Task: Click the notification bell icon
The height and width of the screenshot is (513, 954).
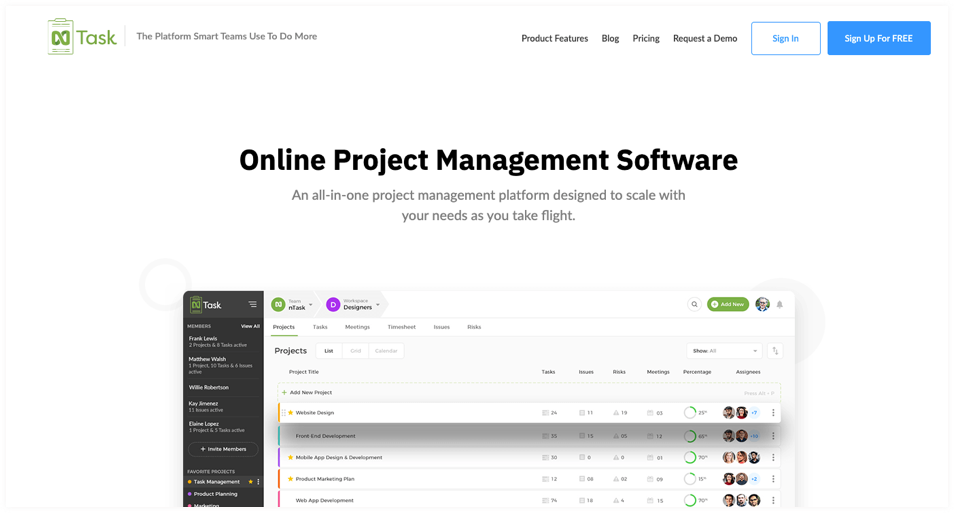Action: click(x=780, y=304)
